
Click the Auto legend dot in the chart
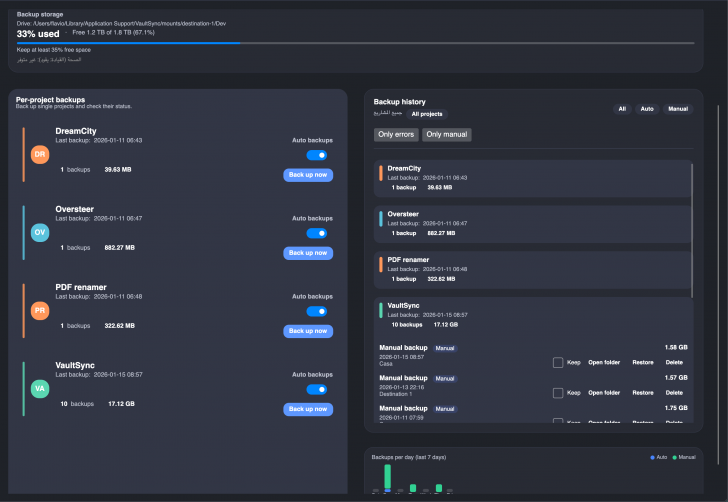[x=652, y=457]
